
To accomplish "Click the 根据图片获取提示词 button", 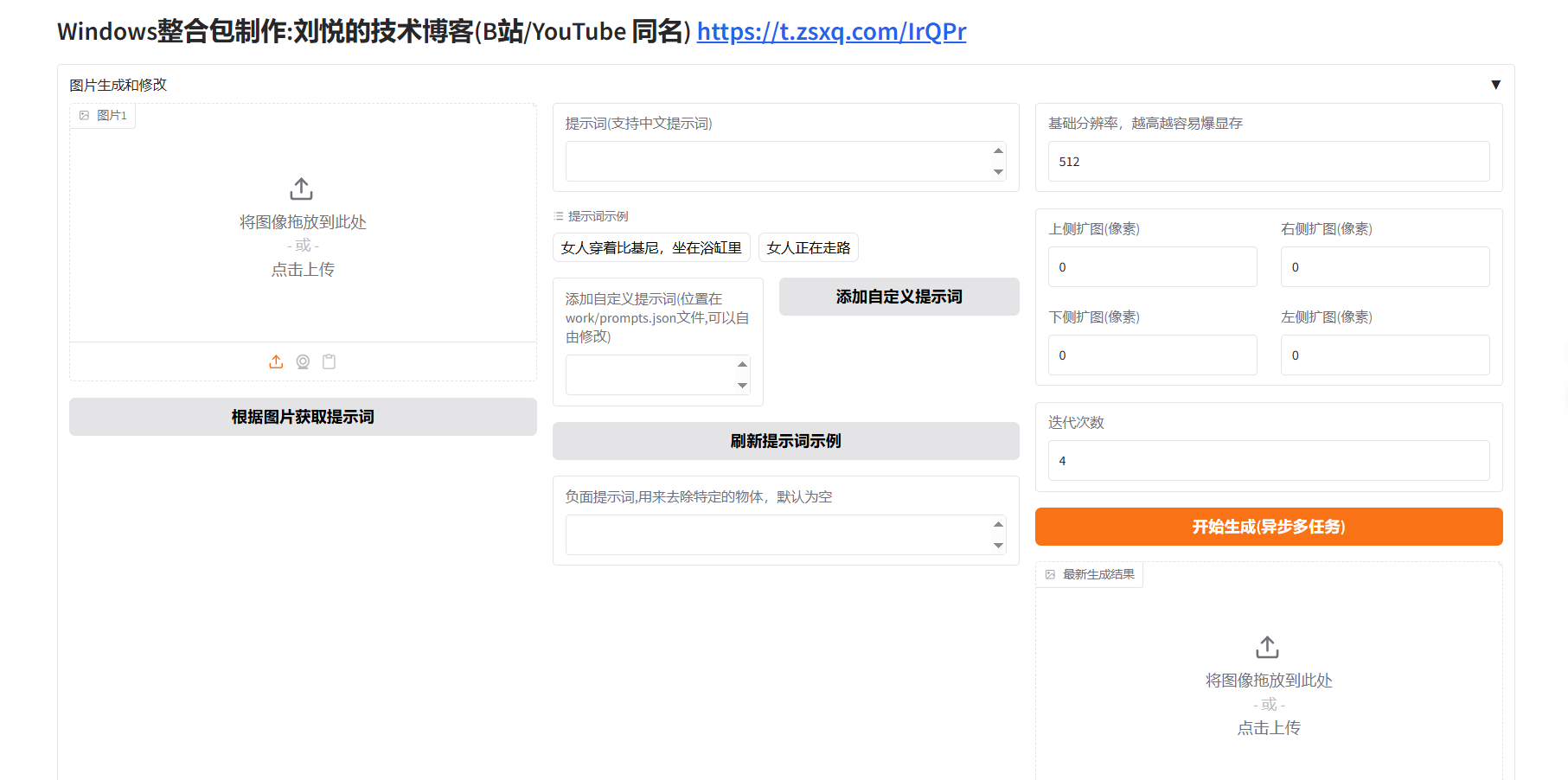I will (x=303, y=417).
